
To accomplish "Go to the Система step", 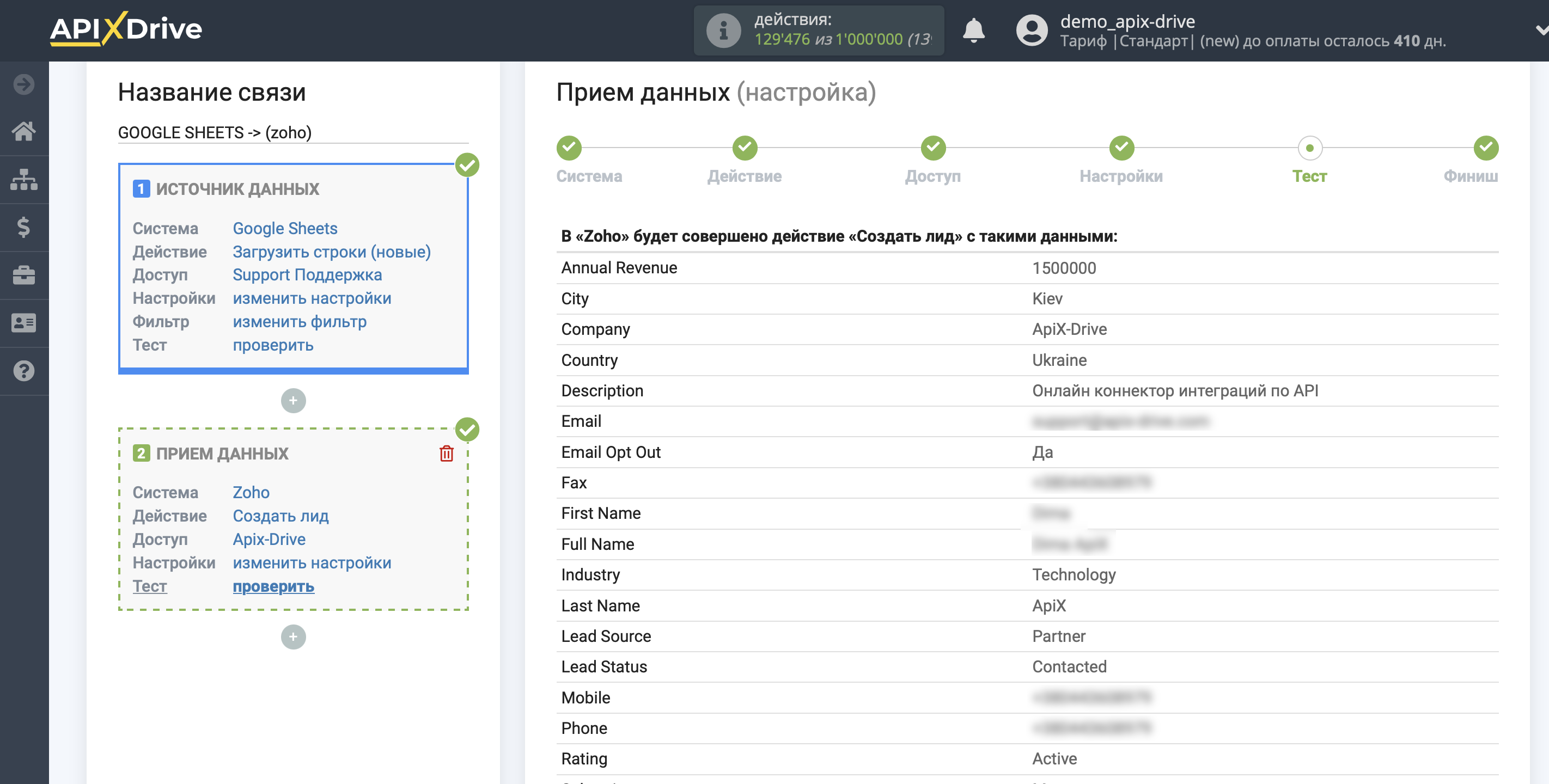I will pyautogui.click(x=569, y=148).
